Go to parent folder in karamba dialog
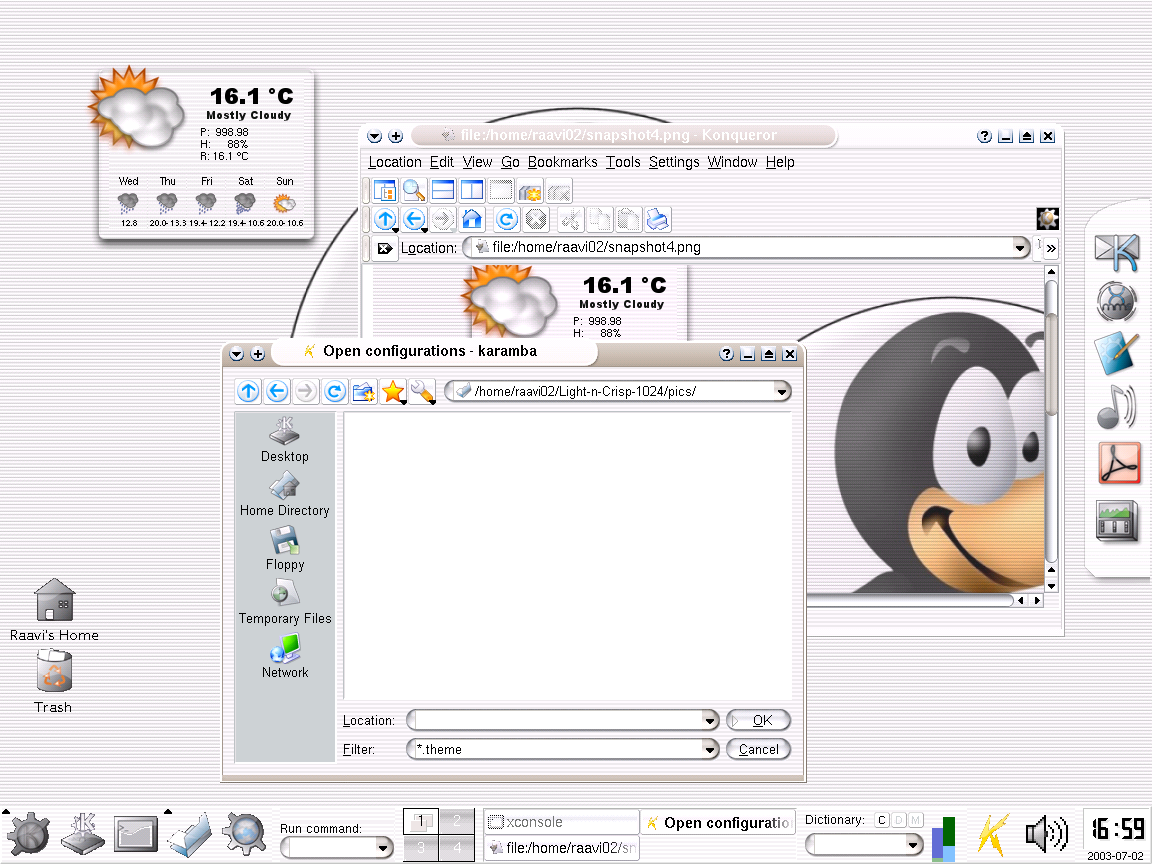Viewport: 1152px width, 864px height. point(248,392)
